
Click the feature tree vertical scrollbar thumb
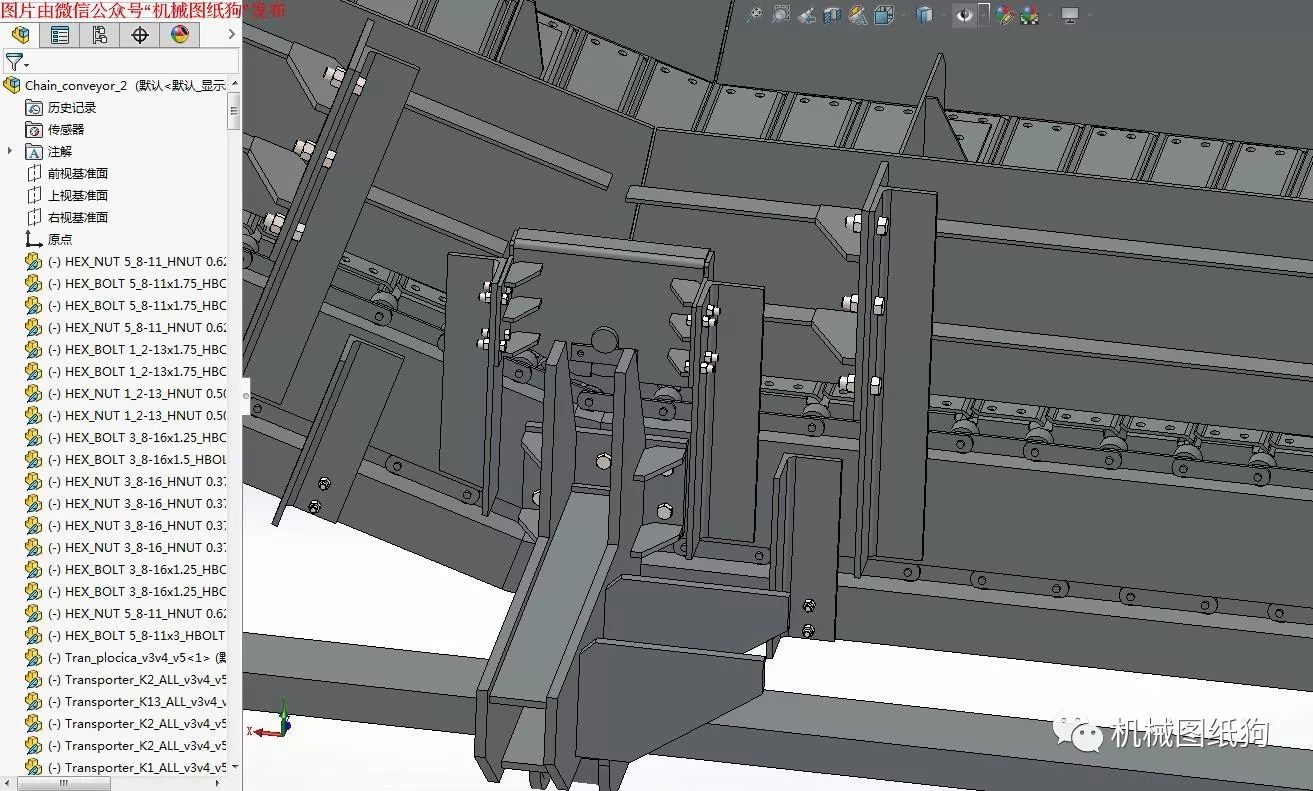[234, 112]
